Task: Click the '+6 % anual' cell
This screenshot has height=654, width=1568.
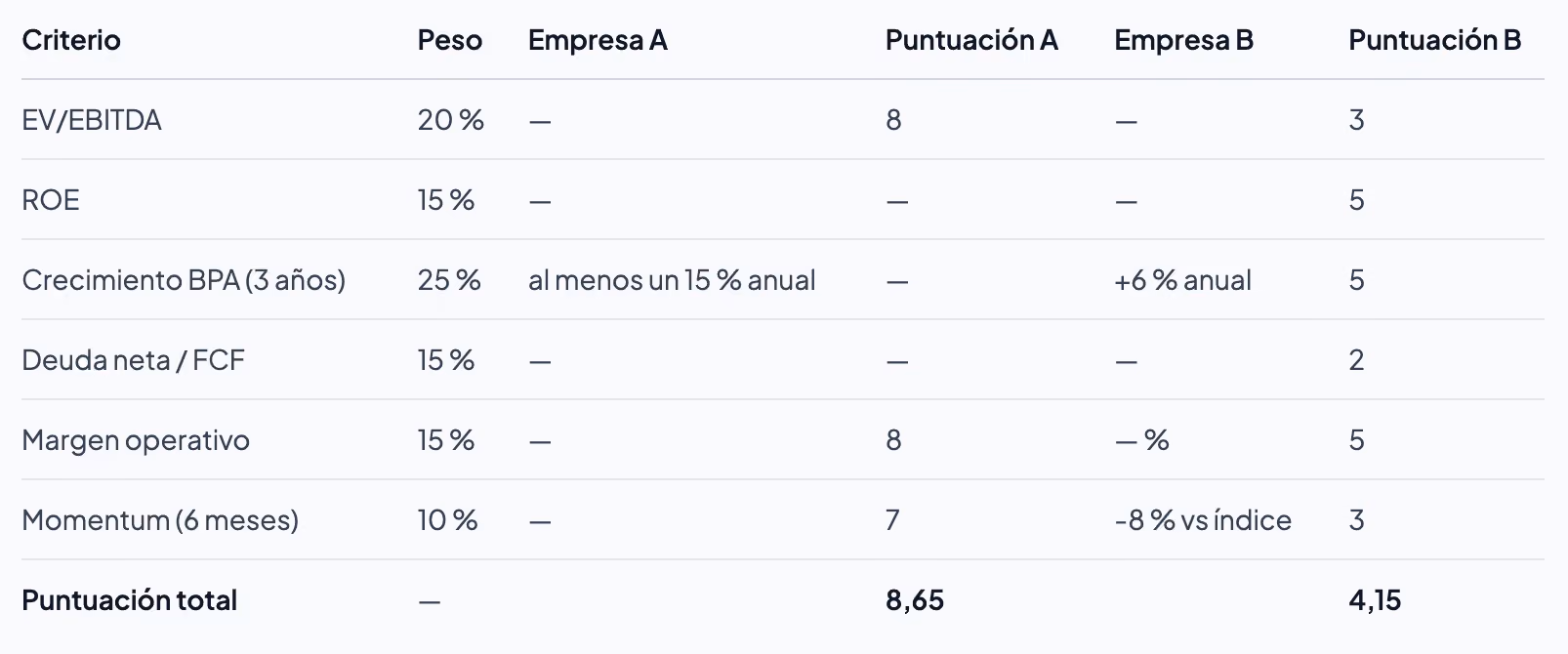Action: 1182,280
